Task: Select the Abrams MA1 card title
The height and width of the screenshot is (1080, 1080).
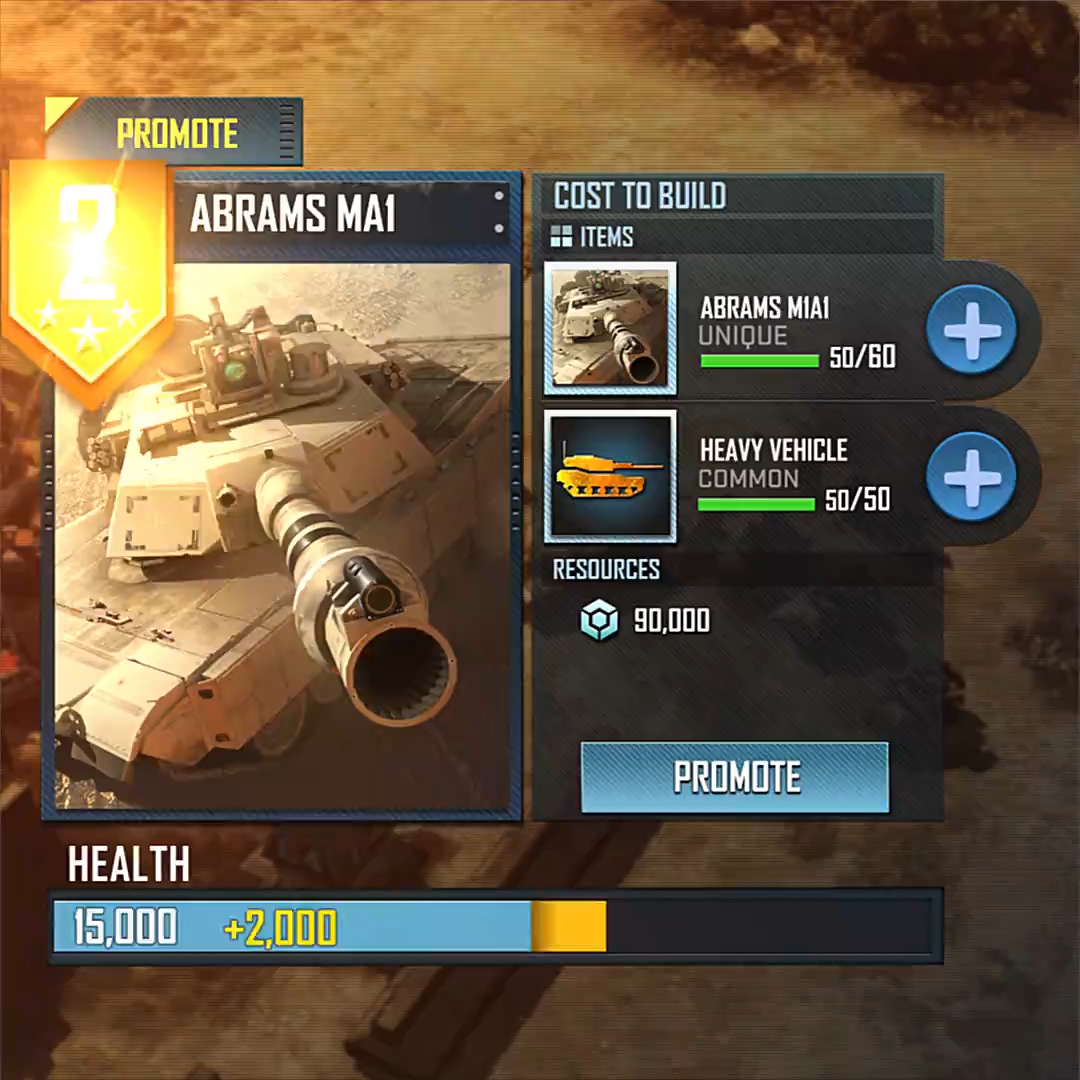Action: (293, 214)
